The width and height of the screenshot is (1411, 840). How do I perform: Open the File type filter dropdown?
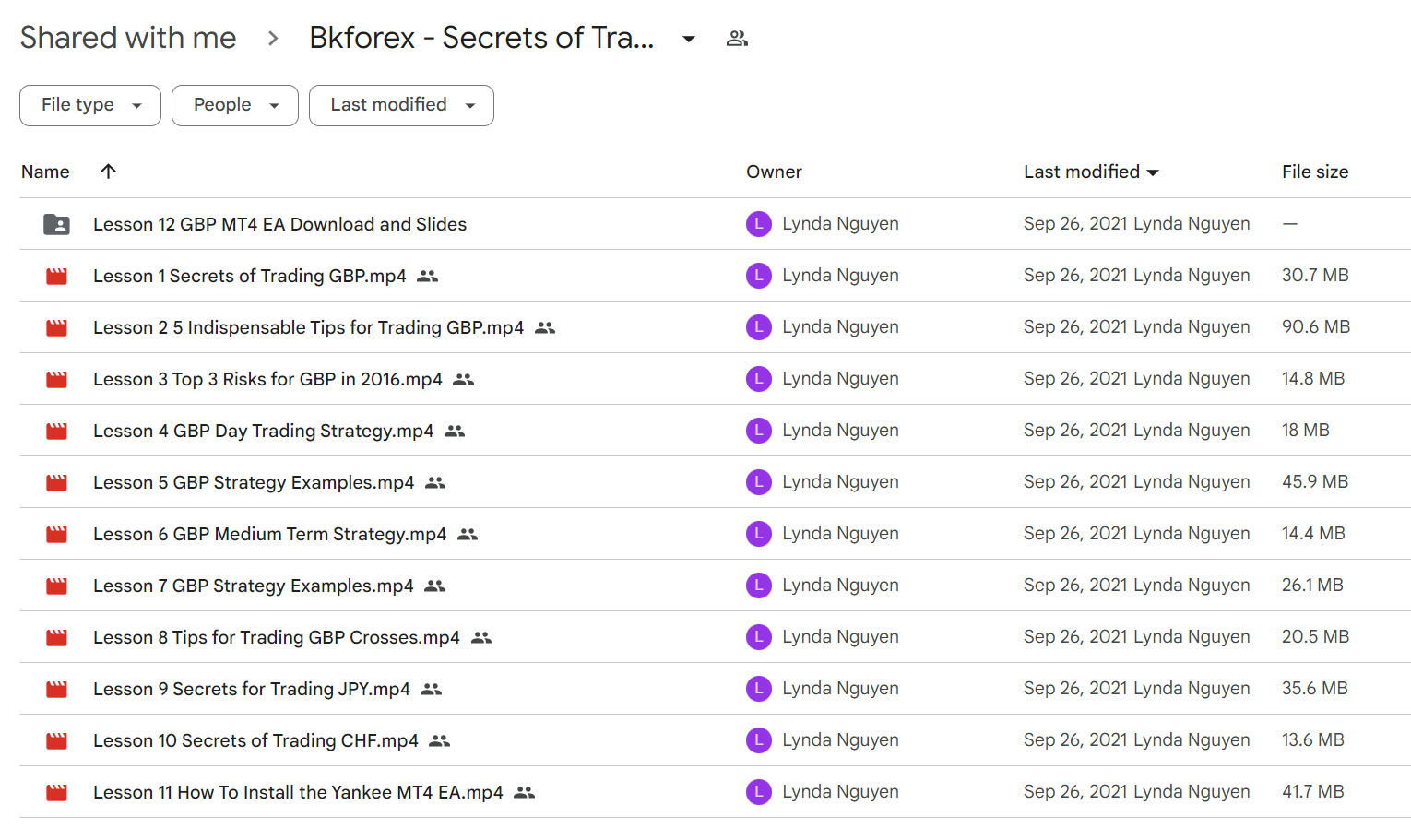coord(90,105)
